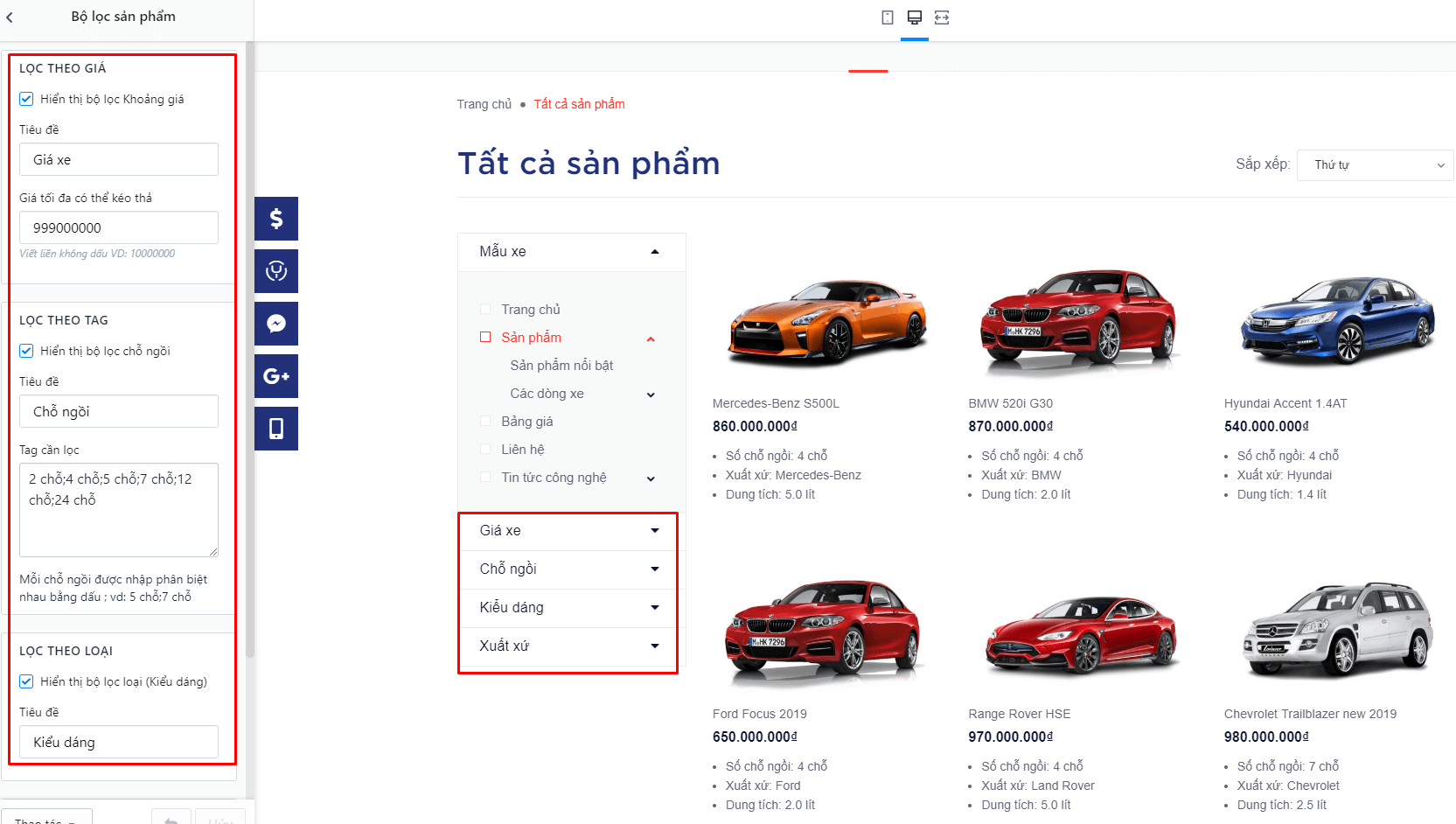The height and width of the screenshot is (824, 1456).
Task: Check the Bảng giá filter checkbox
Action: coord(485,421)
